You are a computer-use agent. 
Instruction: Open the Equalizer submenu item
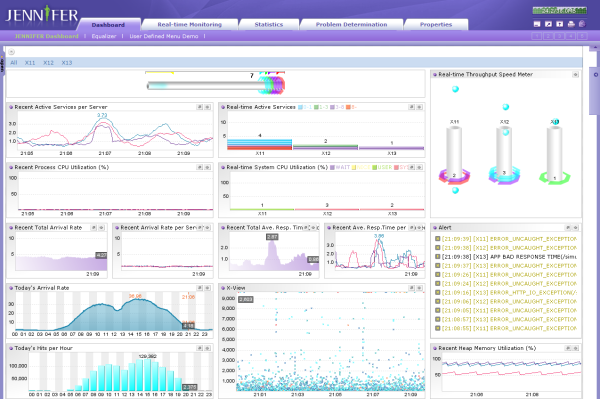pyautogui.click(x=104, y=36)
